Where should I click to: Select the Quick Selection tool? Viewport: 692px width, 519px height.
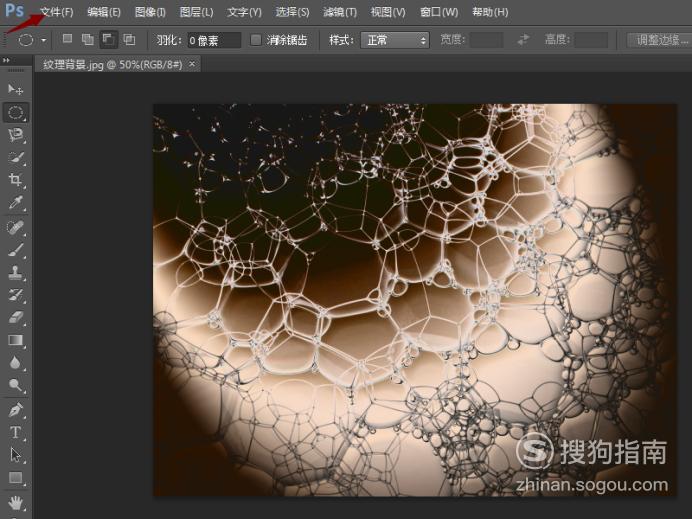tap(16, 158)
